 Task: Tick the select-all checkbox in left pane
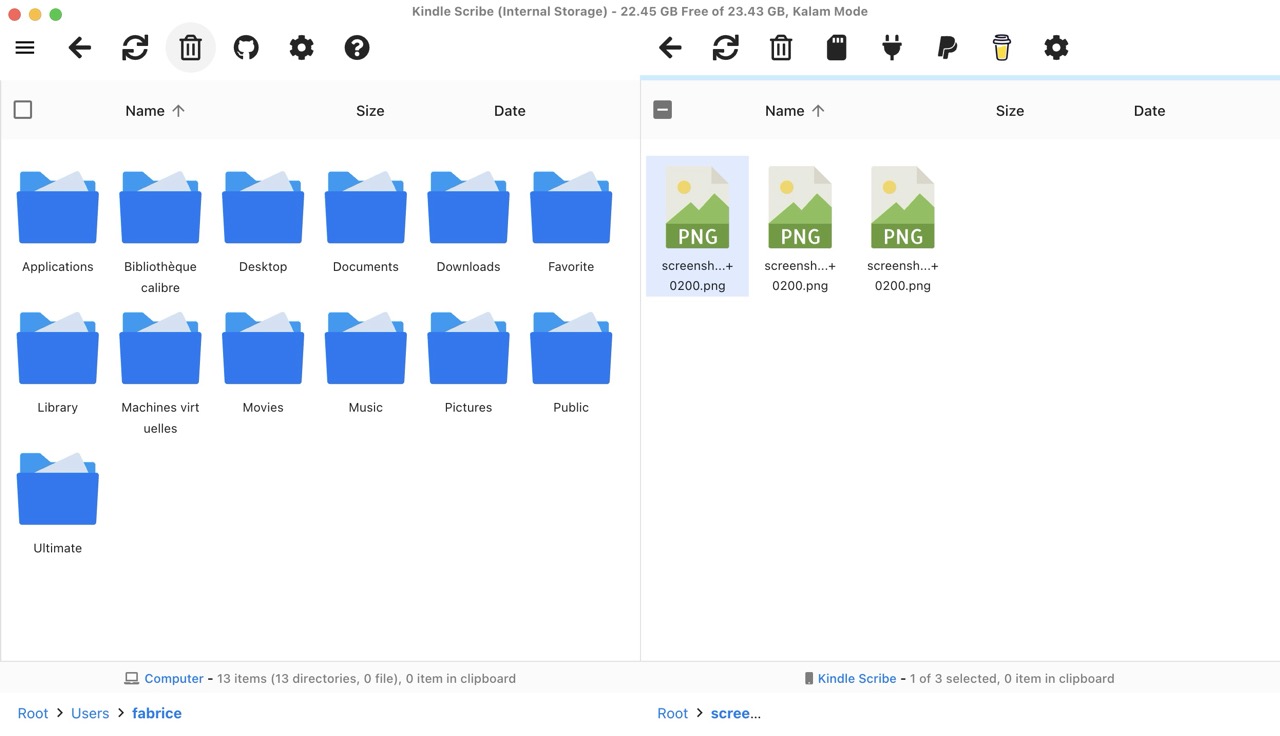(23, 110)
